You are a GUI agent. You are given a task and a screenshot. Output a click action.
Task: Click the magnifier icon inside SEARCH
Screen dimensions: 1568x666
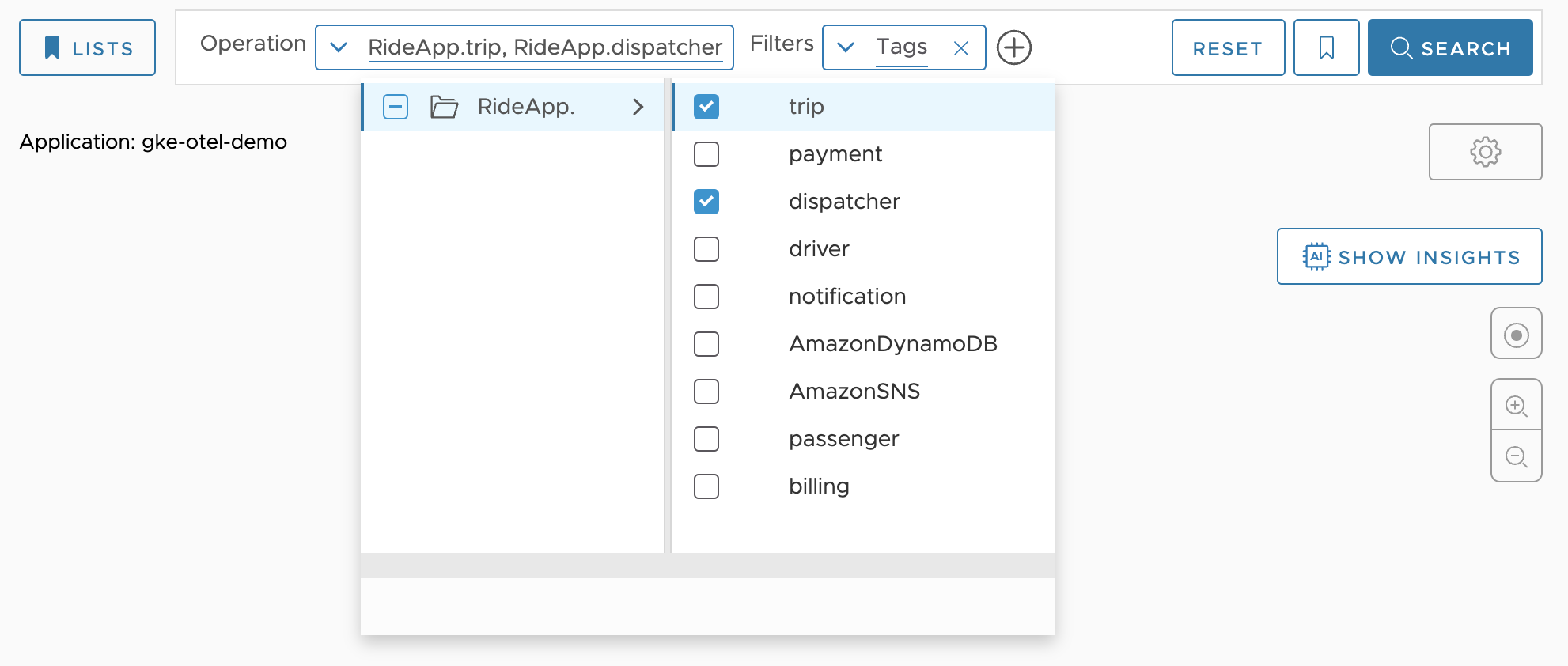click(x=1401, y=47)
